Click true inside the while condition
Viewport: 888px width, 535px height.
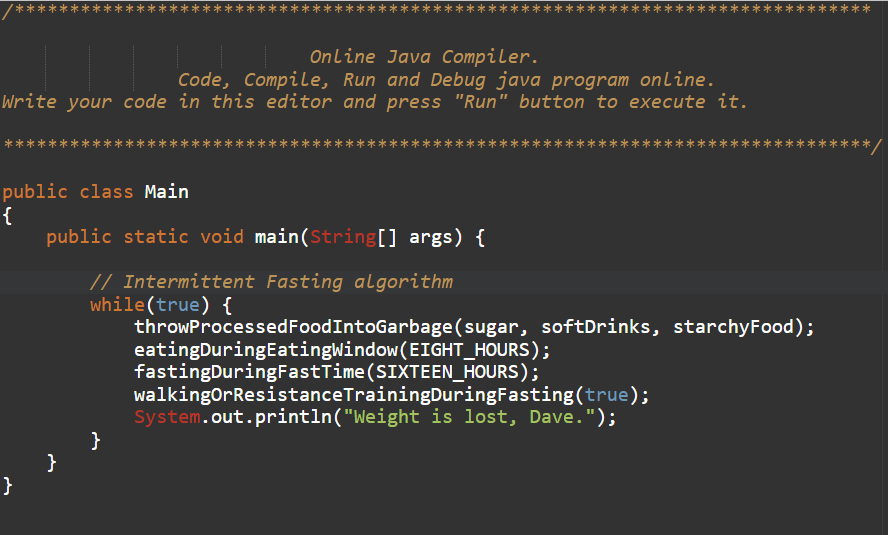pyautogui.click(x=178, y=304)
